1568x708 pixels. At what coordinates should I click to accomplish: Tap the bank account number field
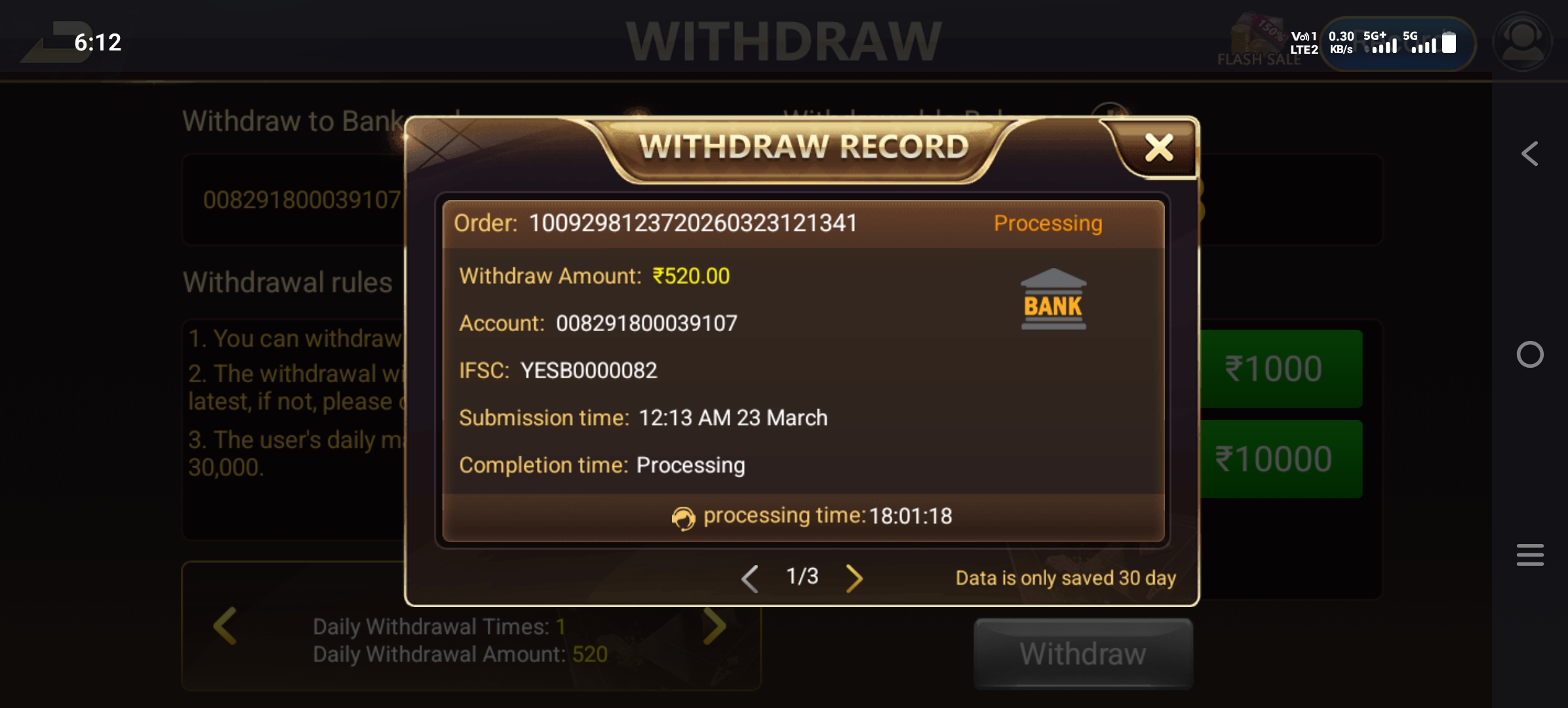click(x=295, y=200)
